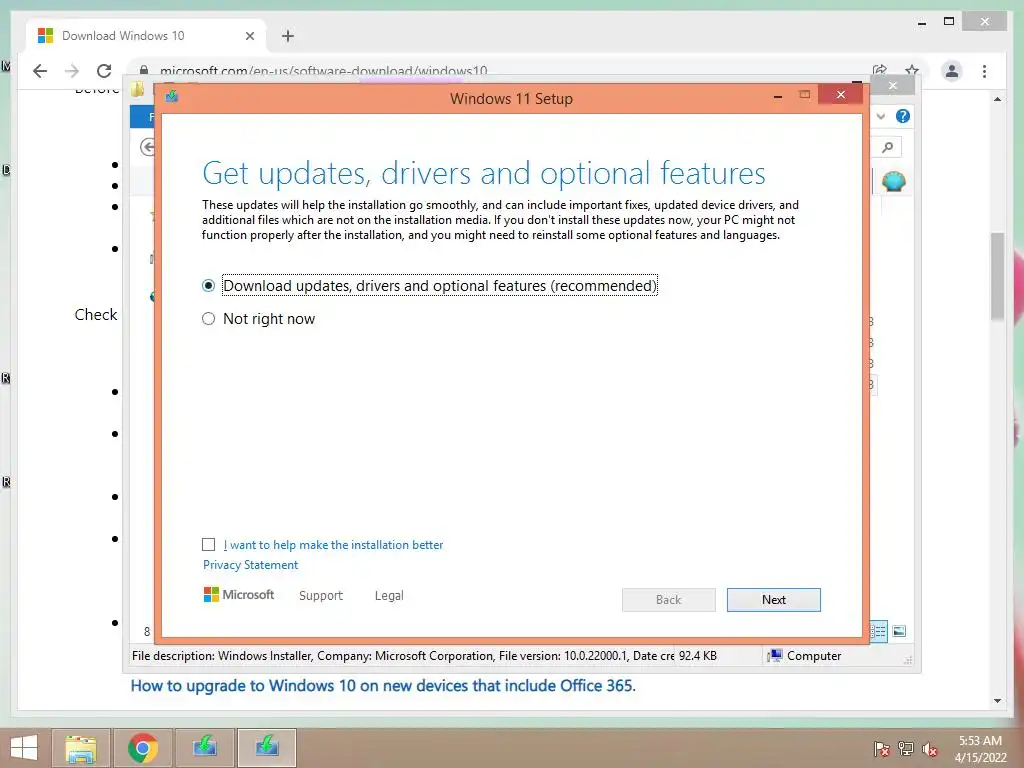Open the Legal link
This screenshot has height=768, width=1024.
tap(389, 596)
